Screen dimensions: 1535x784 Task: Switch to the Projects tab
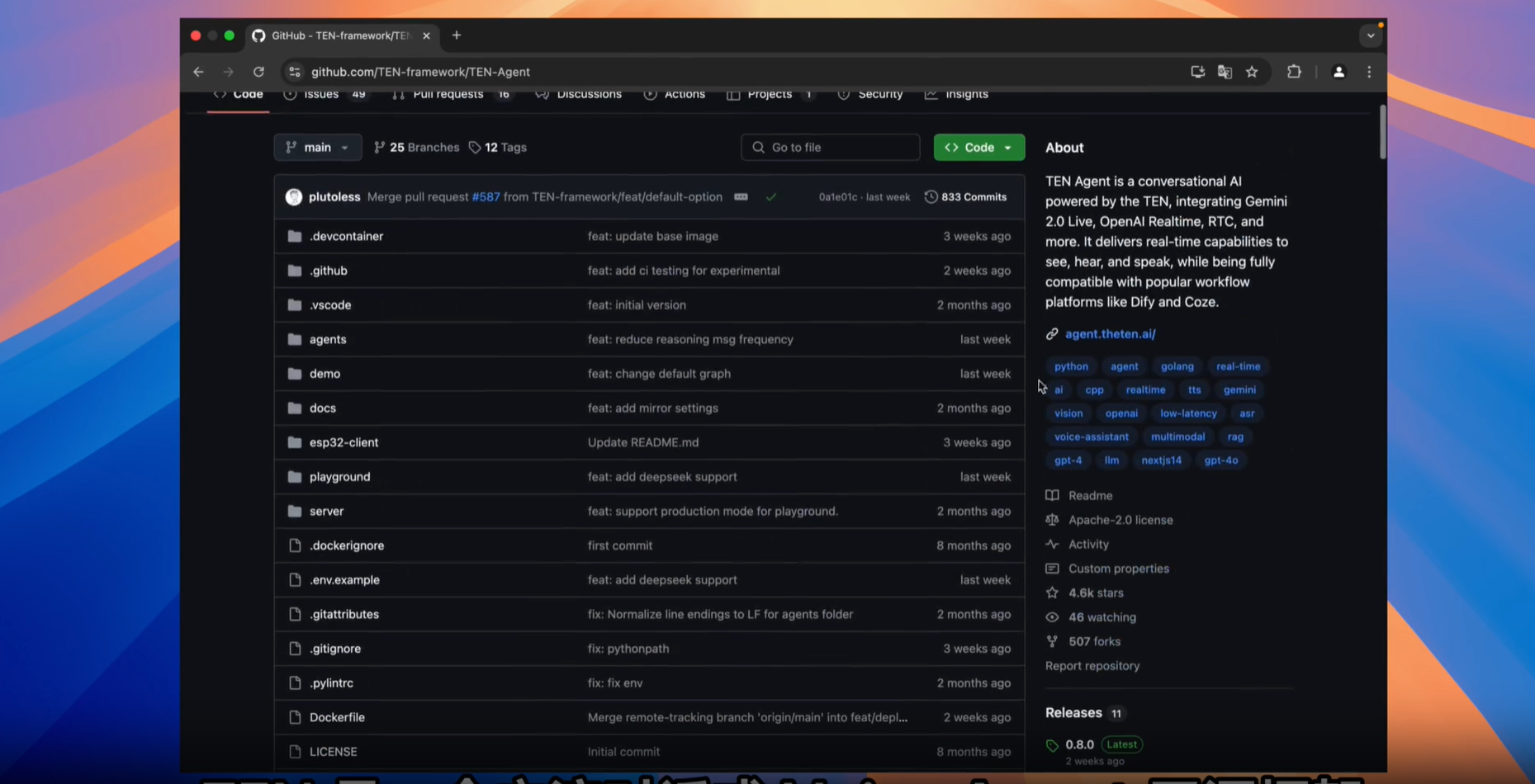pos(770,94)
